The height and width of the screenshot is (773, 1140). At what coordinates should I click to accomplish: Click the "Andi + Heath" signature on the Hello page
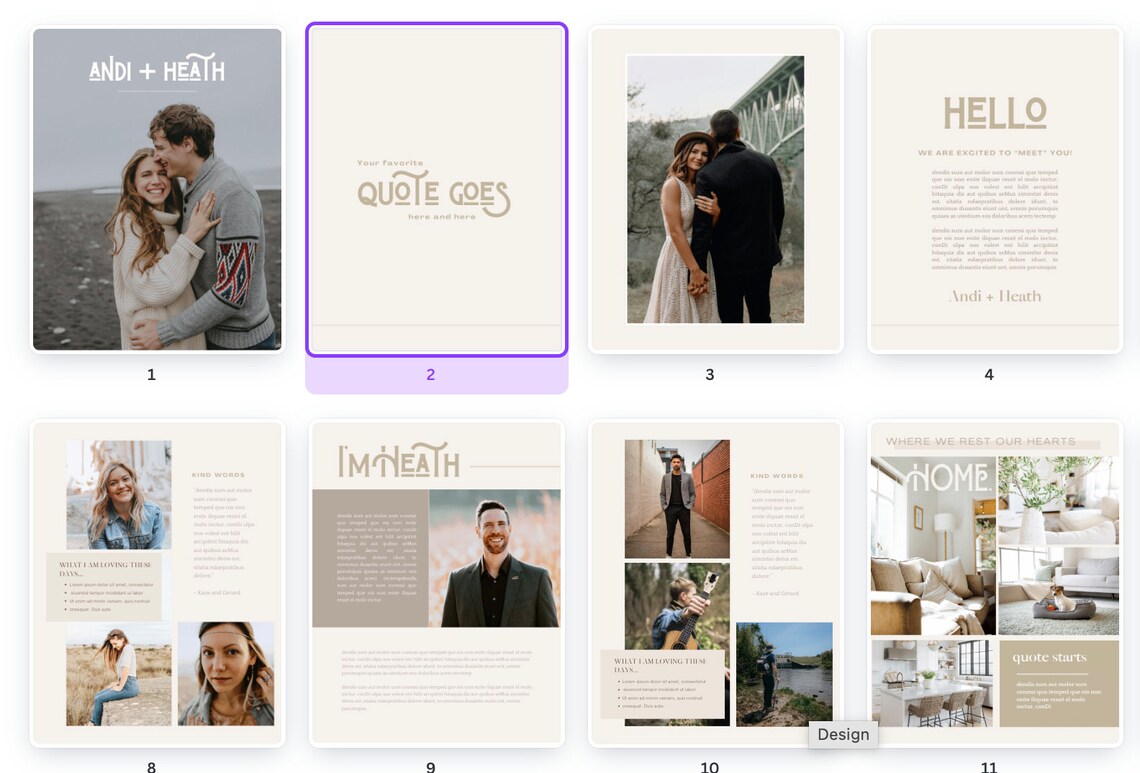(x=993, y=297)
